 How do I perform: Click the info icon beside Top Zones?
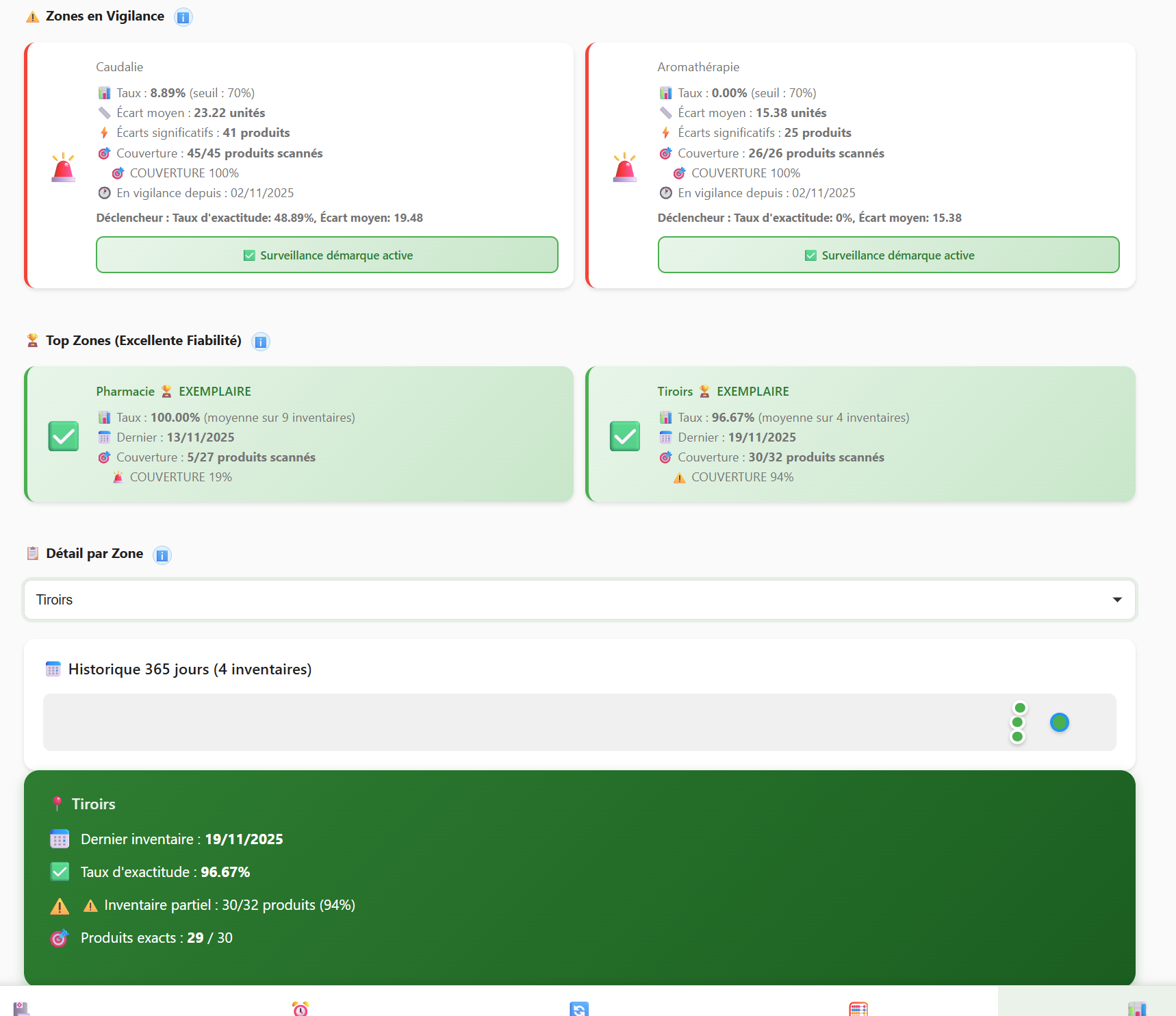tap(260, 341)
